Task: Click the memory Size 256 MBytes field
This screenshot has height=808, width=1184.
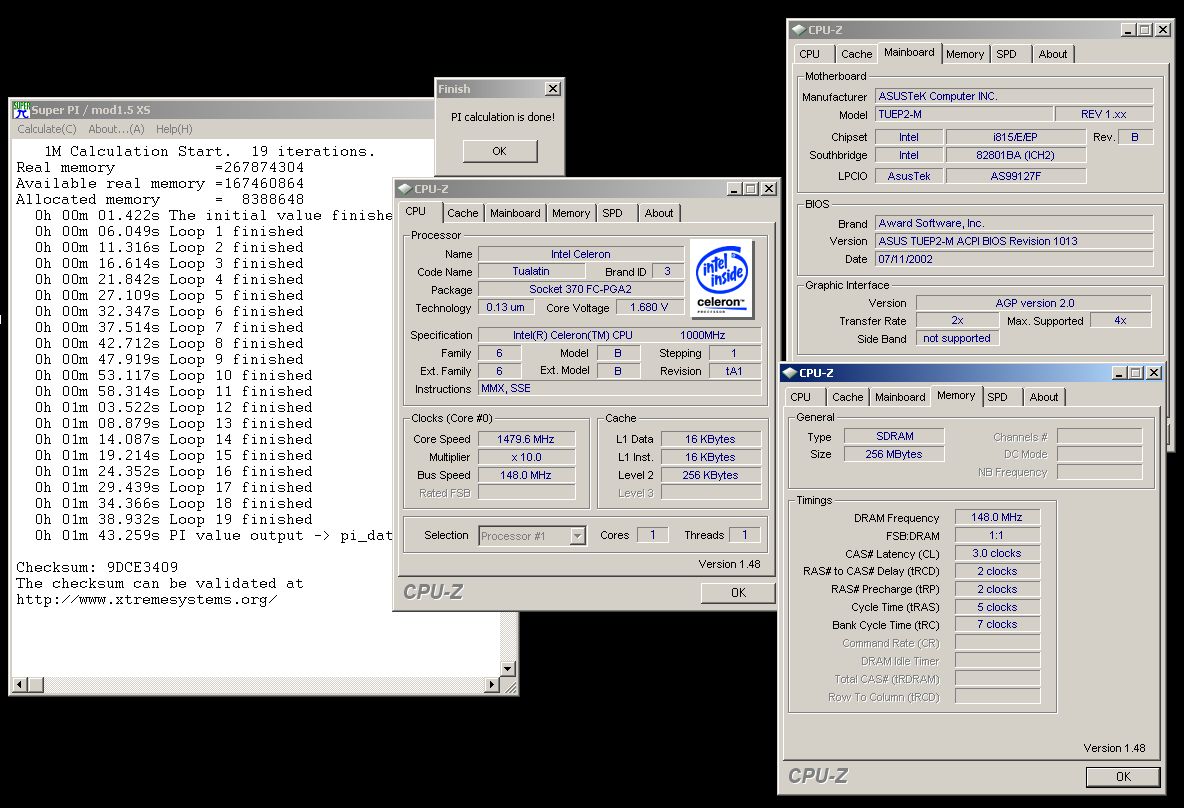Action: pyautogui.click(x=894, y=455)
